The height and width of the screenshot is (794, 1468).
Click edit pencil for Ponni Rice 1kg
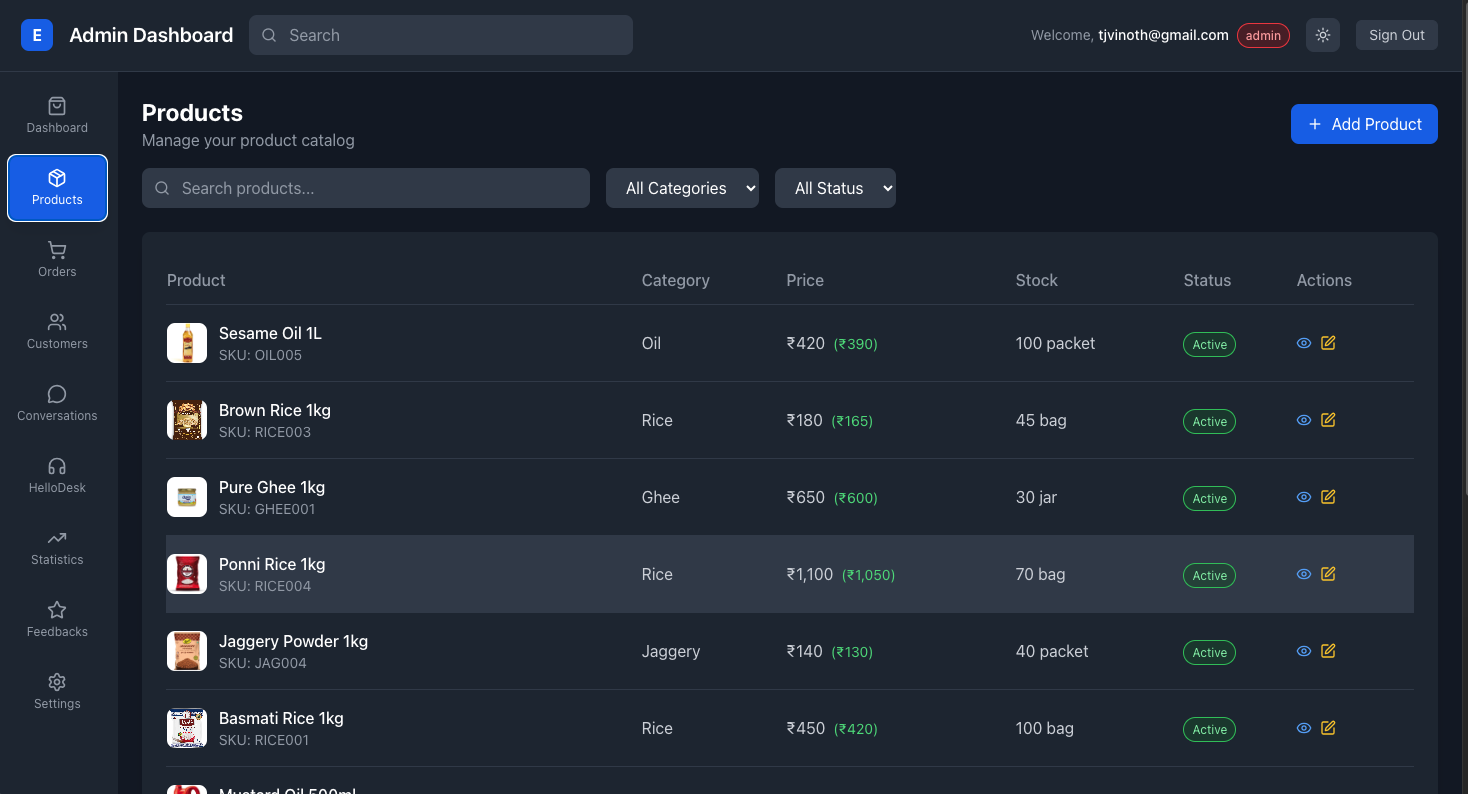coord(1328,574)
